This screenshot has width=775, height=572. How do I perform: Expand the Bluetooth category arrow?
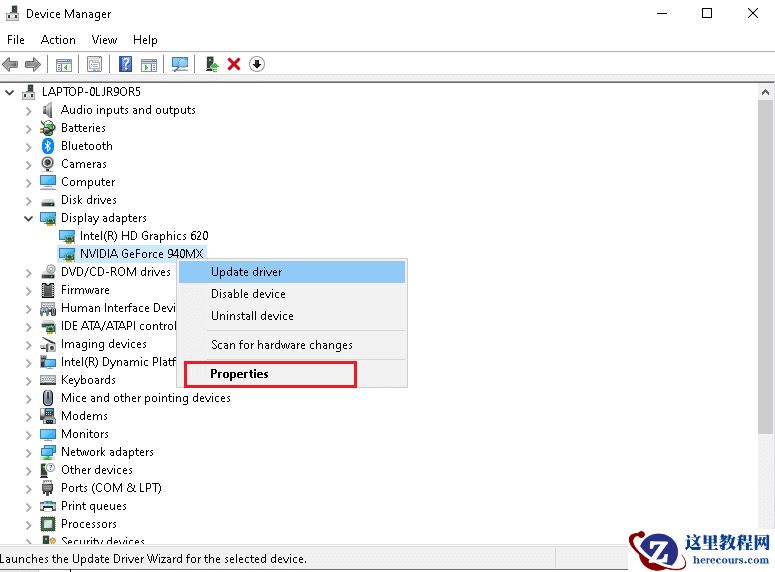click(x=29, y=147)
